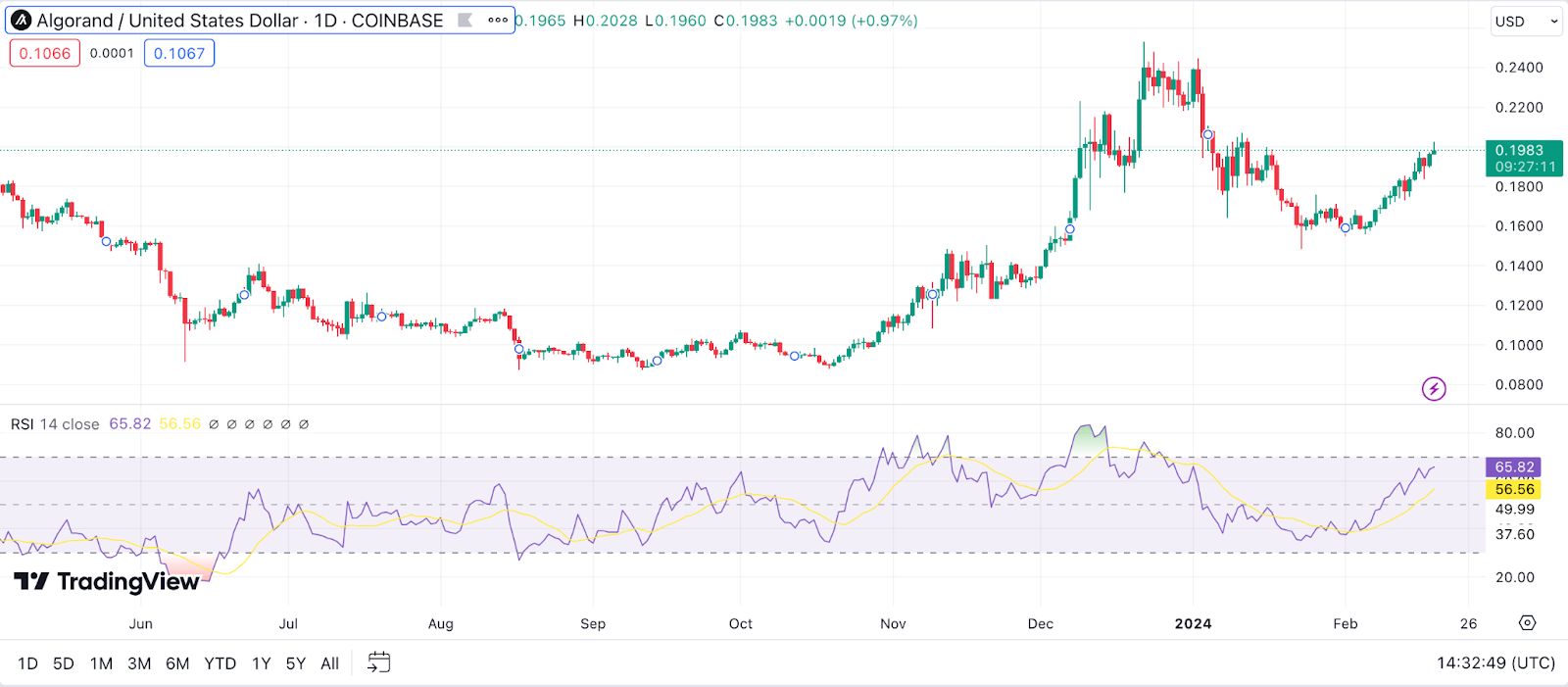
Task: Select the 3M time range
Action: [139, 663]
